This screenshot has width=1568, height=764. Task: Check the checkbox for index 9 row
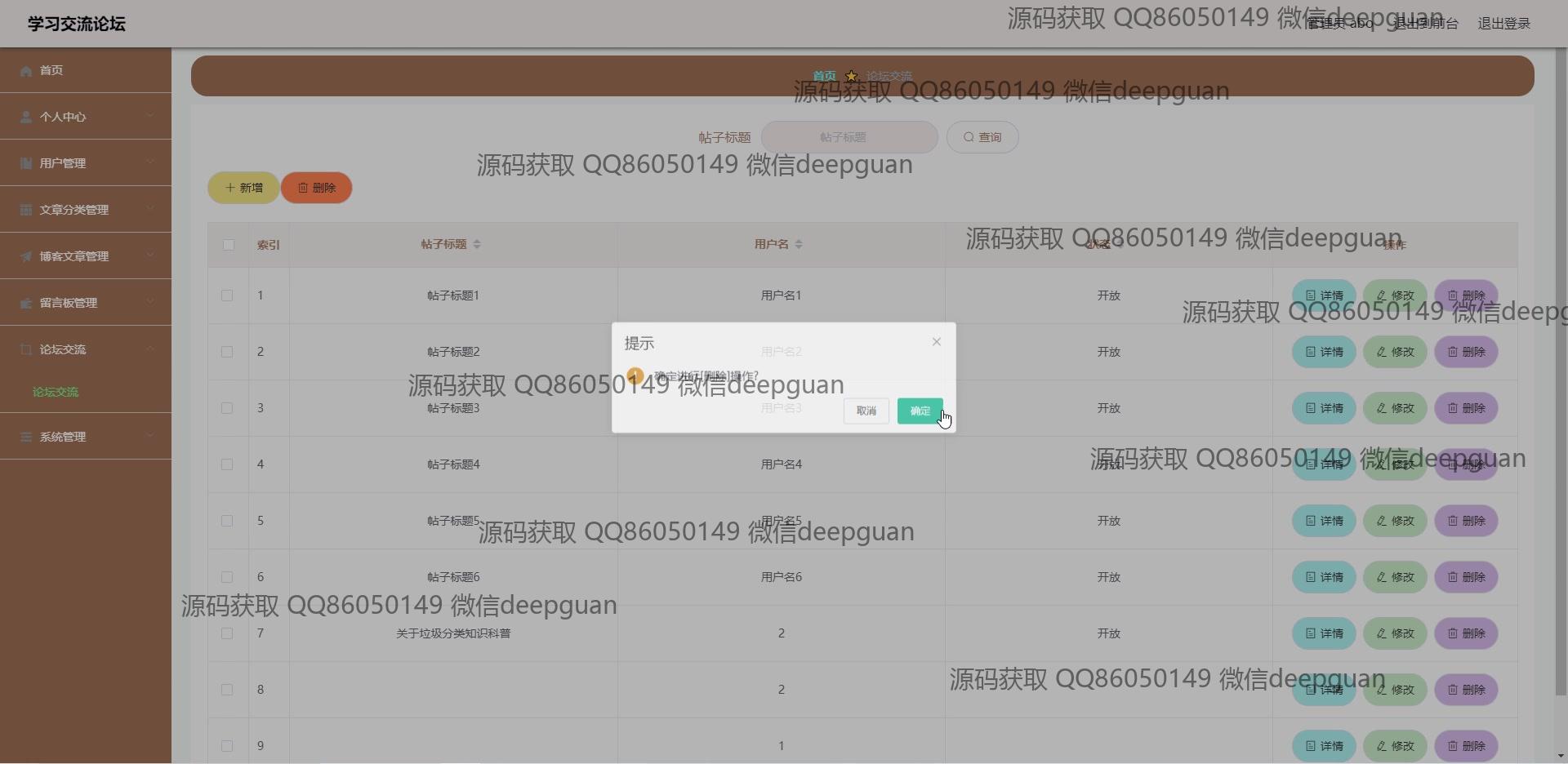(x=227, y=746)
